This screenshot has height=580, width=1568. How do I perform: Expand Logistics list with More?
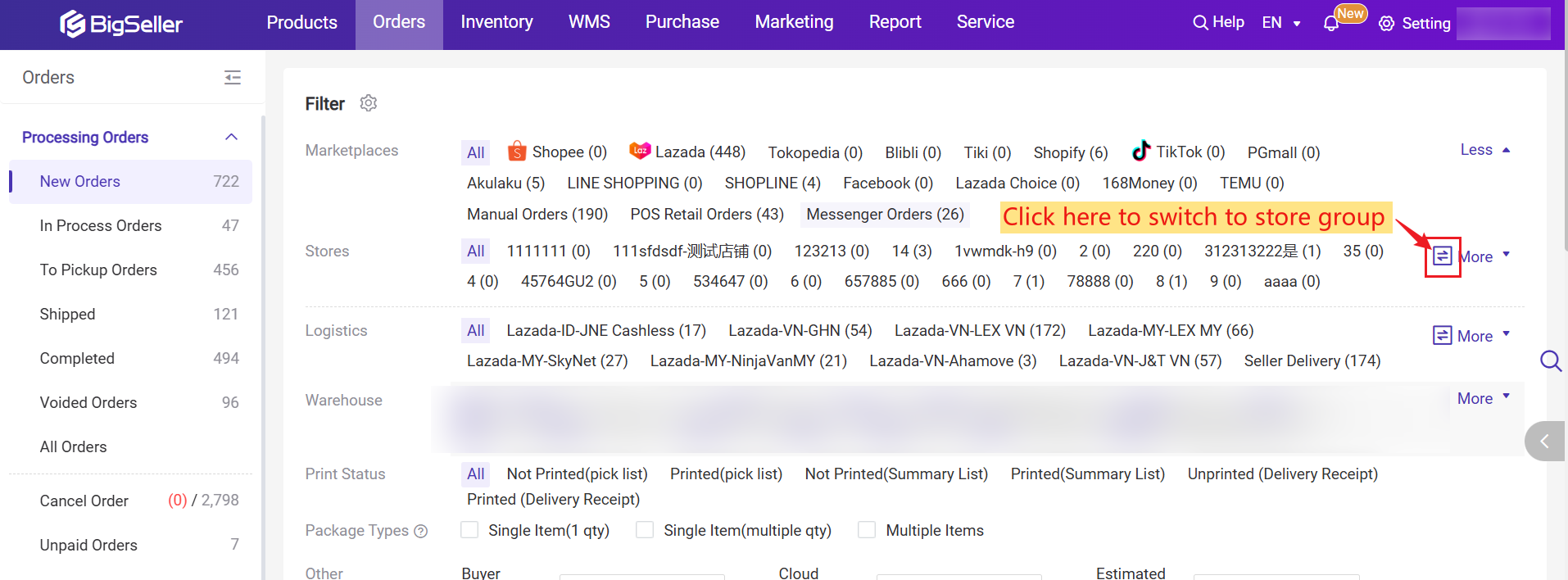(x=1484, y=336)
